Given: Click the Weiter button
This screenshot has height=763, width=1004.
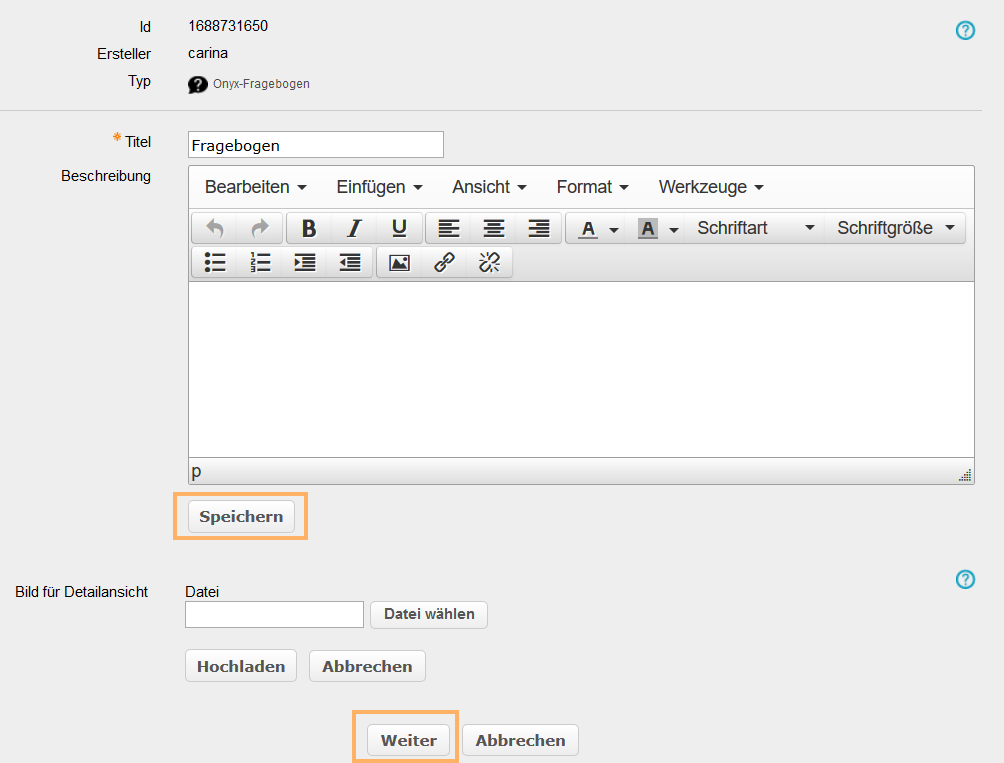Looking at the screenshot, I should coord(409,740).
